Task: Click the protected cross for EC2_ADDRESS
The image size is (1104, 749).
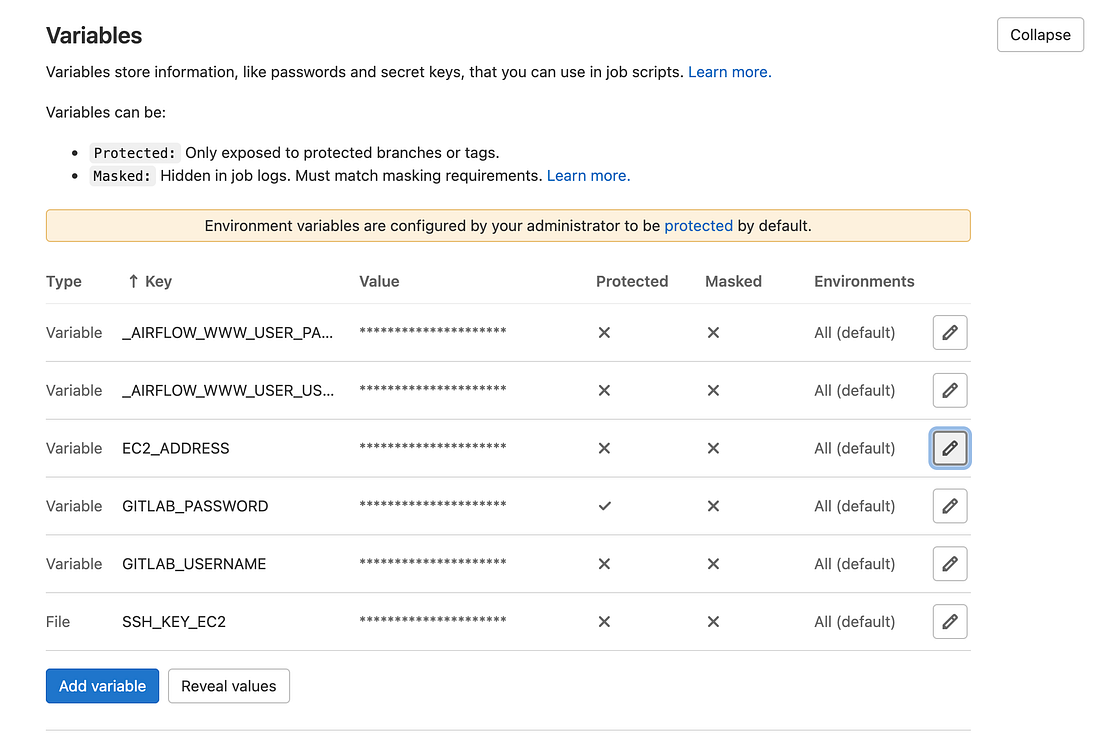Action: [604, 448]
